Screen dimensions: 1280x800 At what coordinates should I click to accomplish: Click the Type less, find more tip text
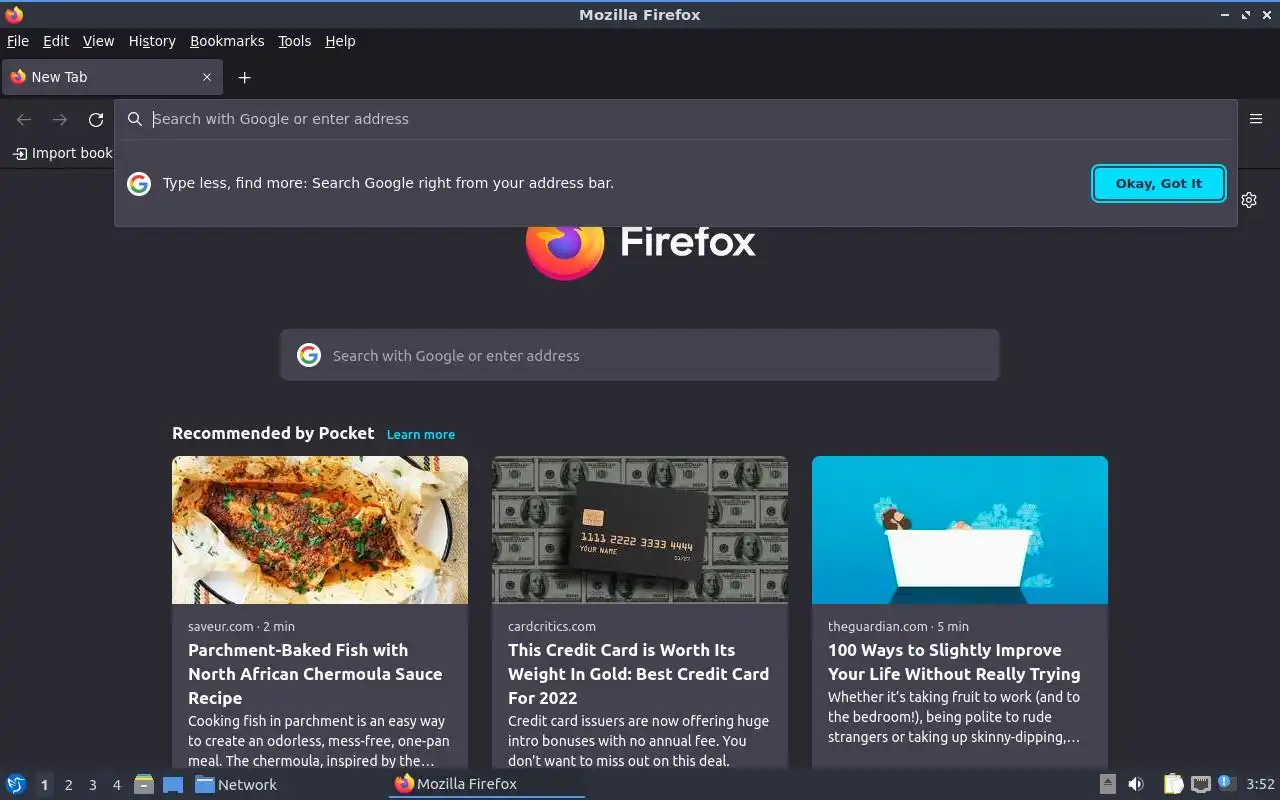[x=388, y=183]
